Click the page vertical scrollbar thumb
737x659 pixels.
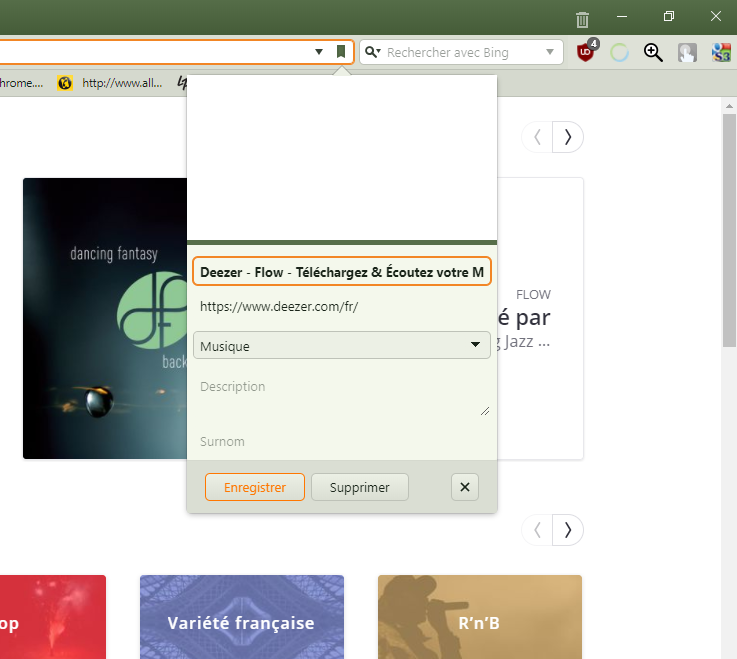tap(729, 230)
